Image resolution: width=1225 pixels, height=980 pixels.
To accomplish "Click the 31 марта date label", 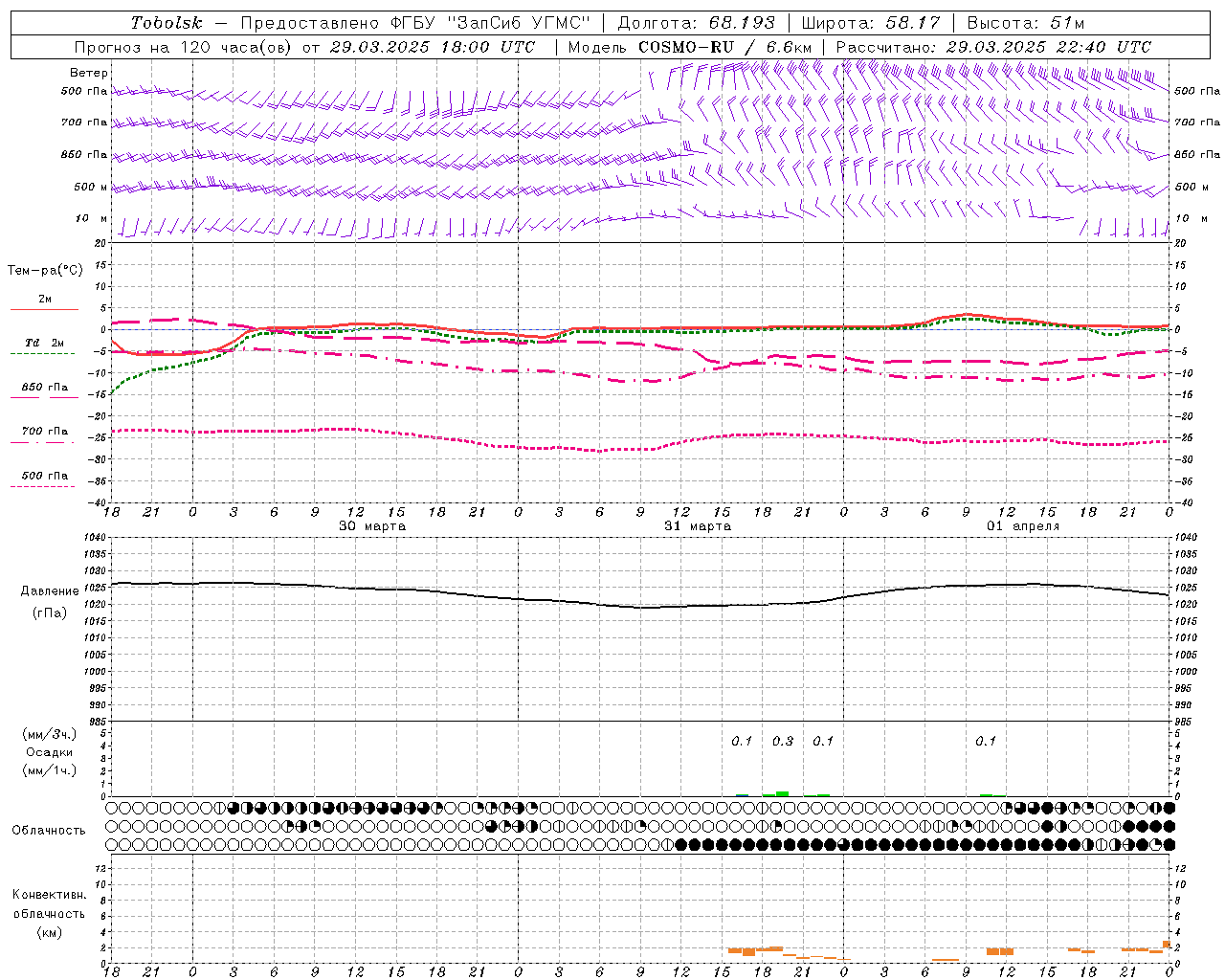I will coord(698,526).
